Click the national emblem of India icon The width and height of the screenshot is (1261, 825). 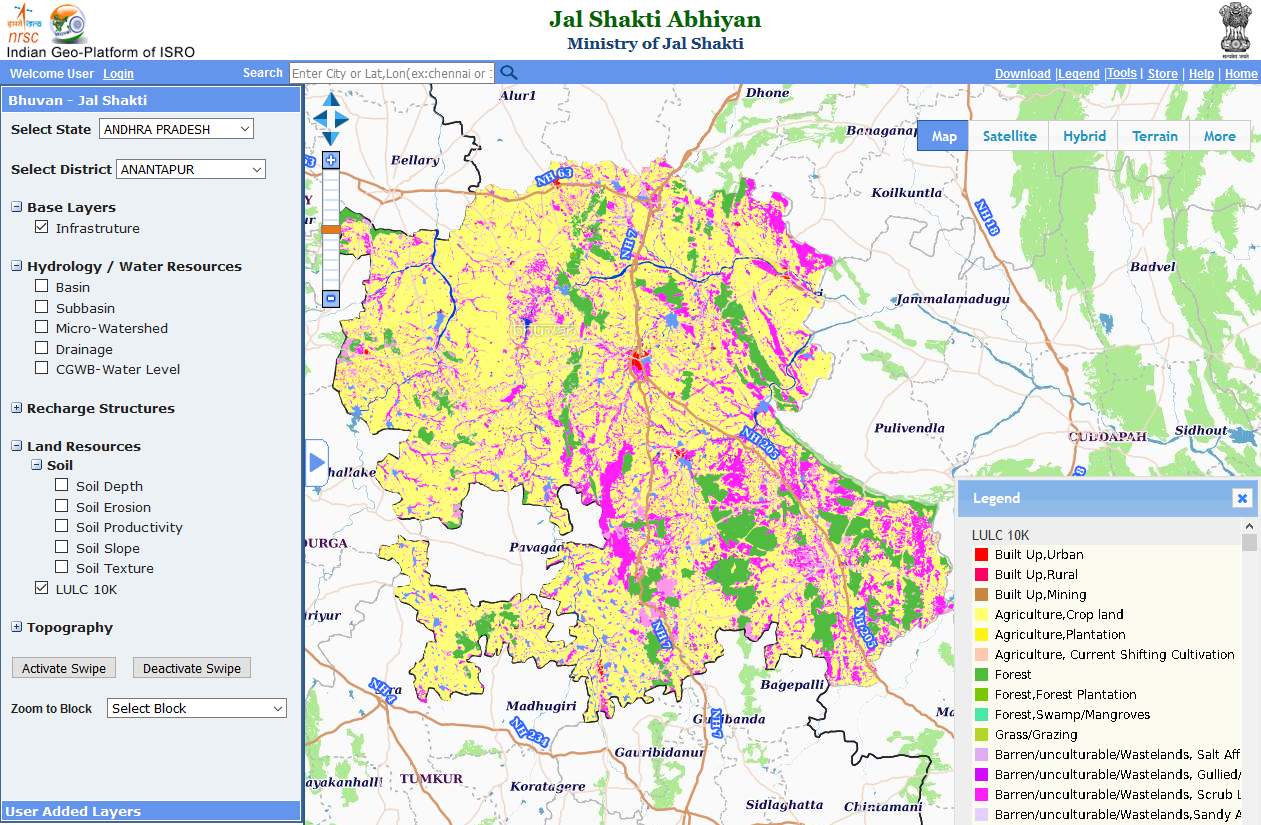click(1234, 30)
